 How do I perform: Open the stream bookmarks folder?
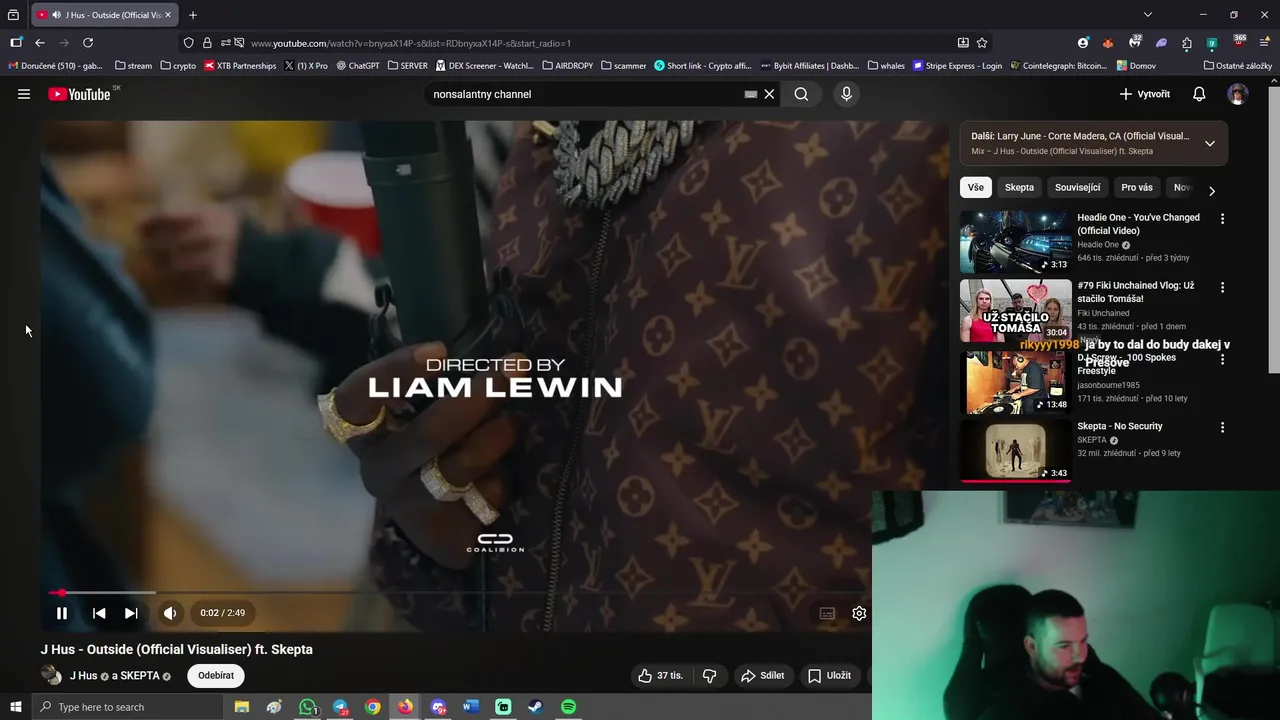[x=133, y=66]
